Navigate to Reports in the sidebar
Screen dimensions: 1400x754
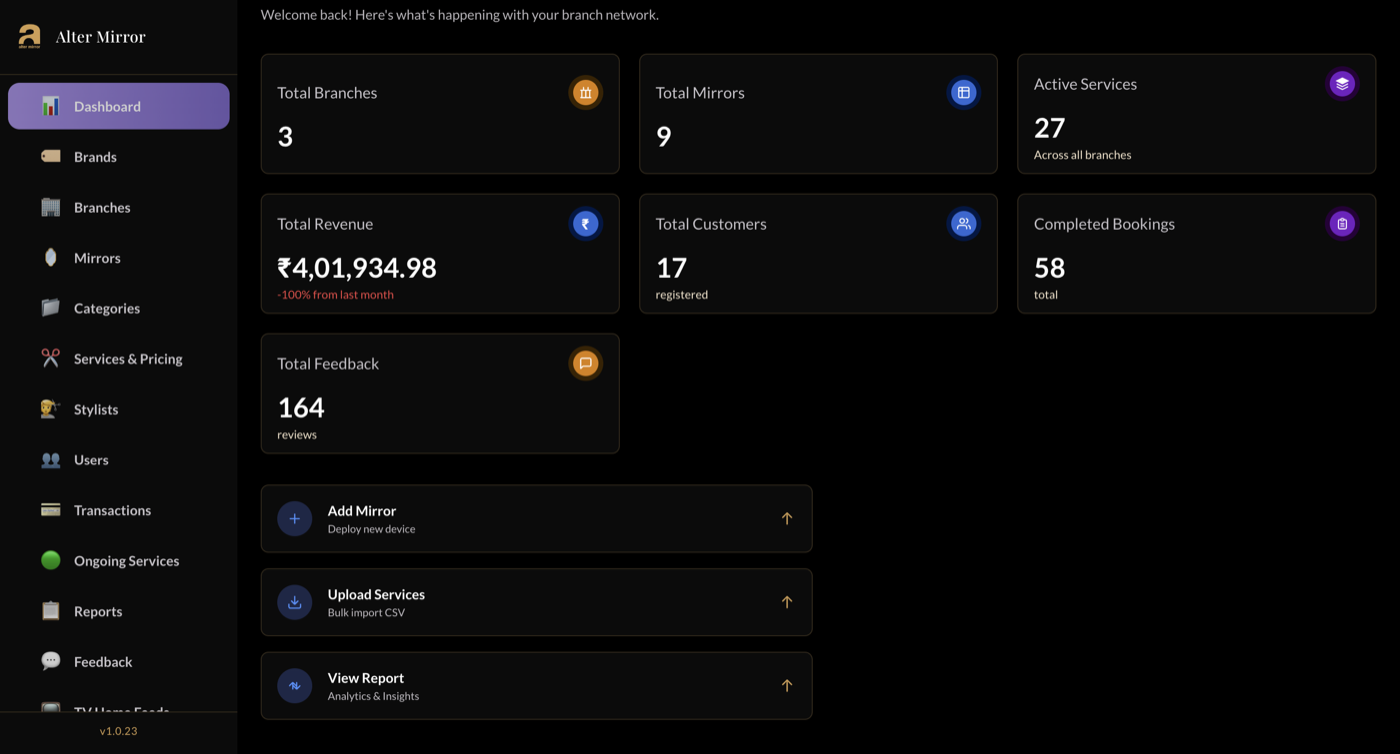pyautogui.click(x=119, y=611)
